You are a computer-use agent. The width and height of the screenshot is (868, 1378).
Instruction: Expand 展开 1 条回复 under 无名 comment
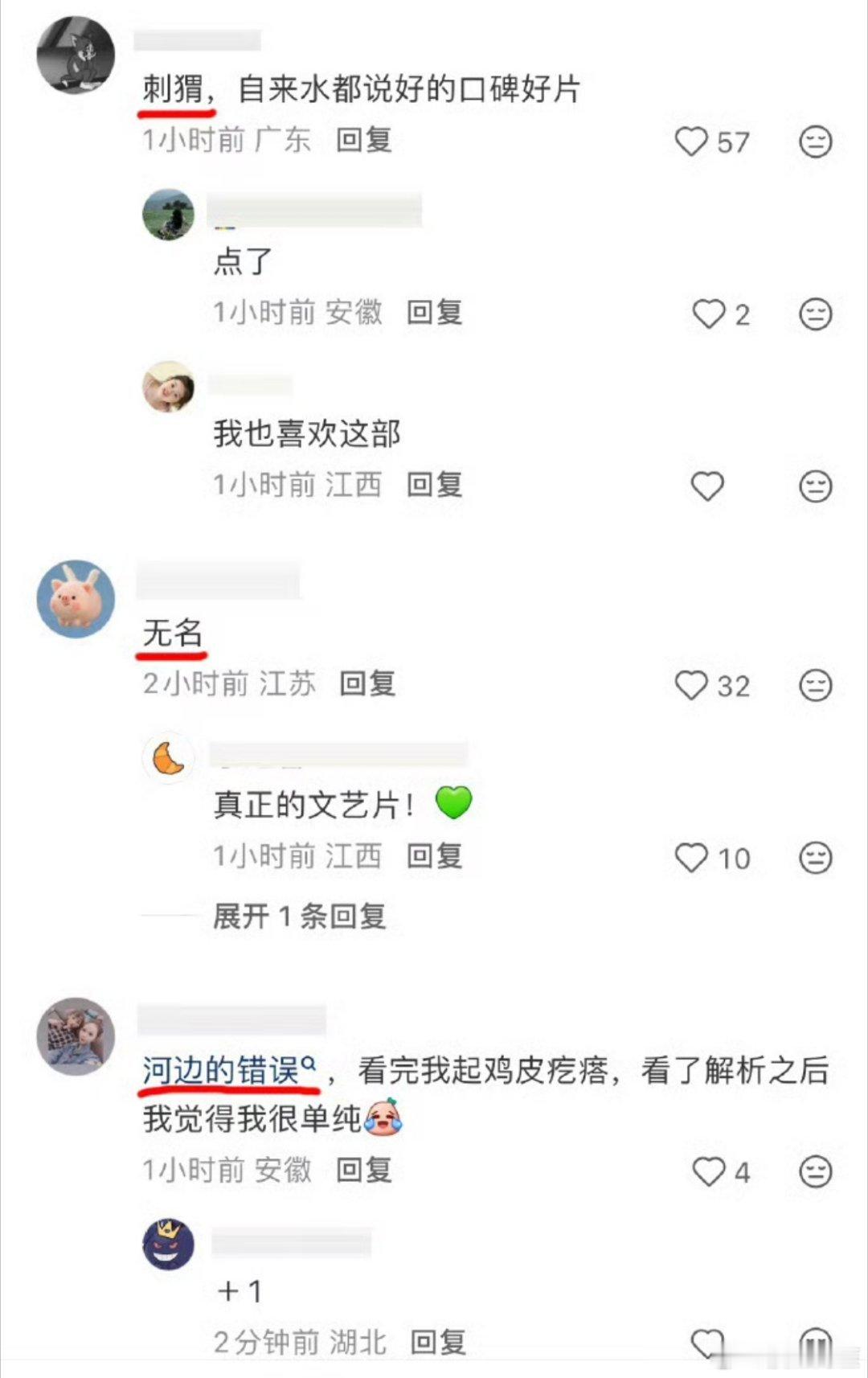tap(299, 916)
